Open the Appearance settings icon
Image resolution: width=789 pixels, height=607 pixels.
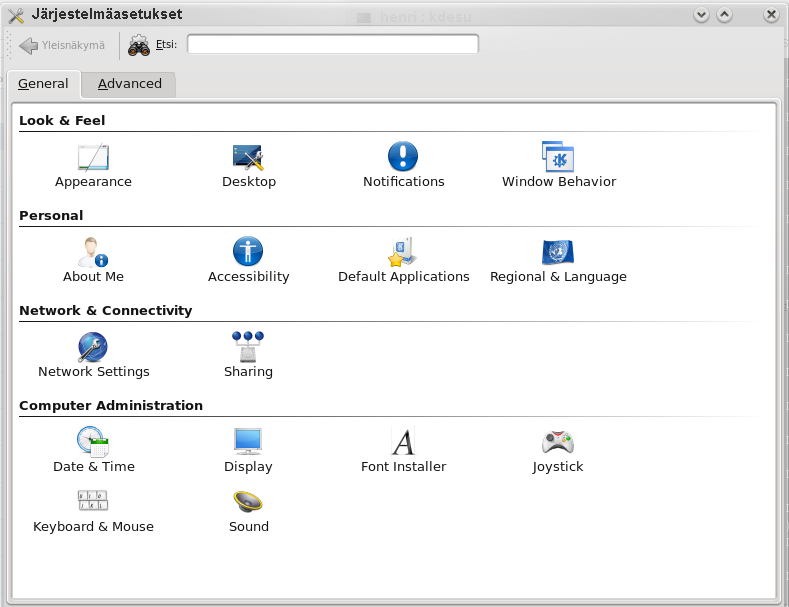point(93,158)
